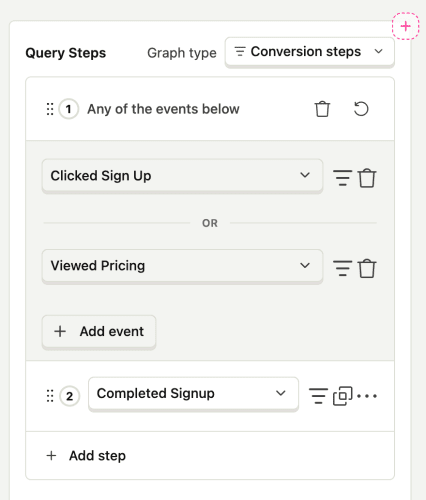Screen dimensions: 426x500
Task: Grab the drag handle for step 1
Action: 50,109
